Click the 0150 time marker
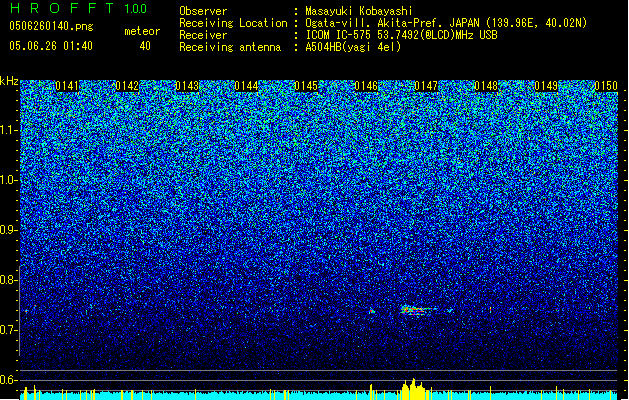This screenshot has width=629, height=400. pyautogui.click(x=606, y=86)
